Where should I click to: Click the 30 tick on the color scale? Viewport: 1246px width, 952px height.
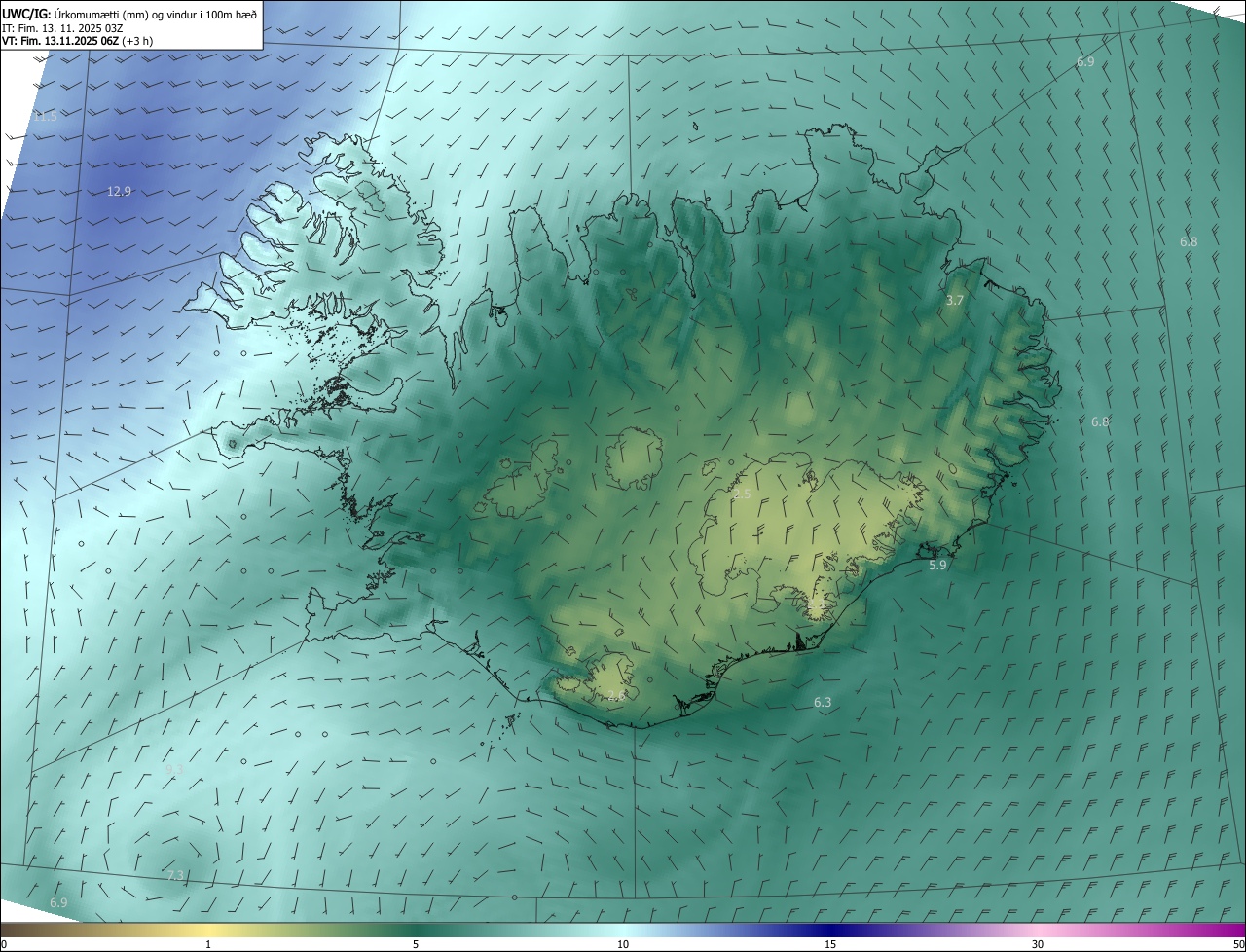(x=1038, y=944)
